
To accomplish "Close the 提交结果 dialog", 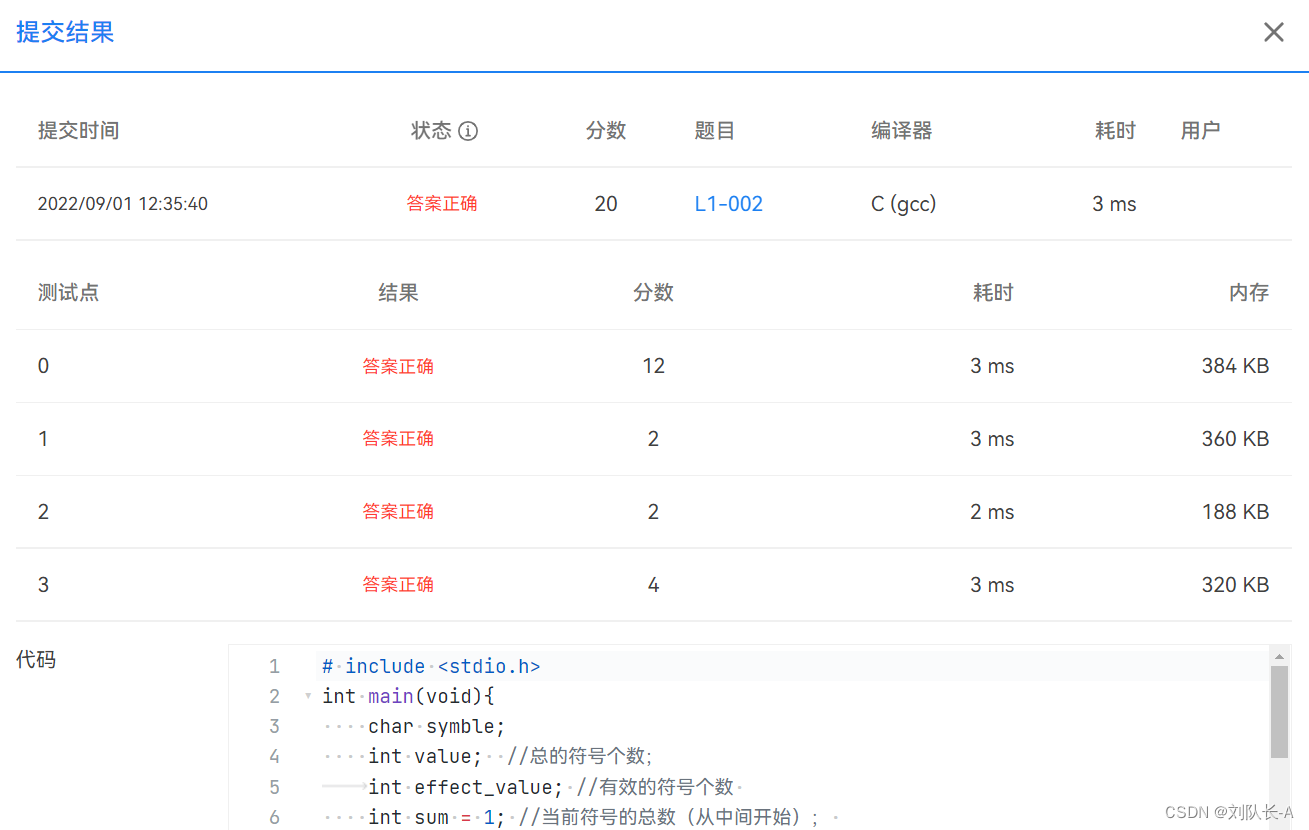I will pyautogui.click(x=1273, y=31).
